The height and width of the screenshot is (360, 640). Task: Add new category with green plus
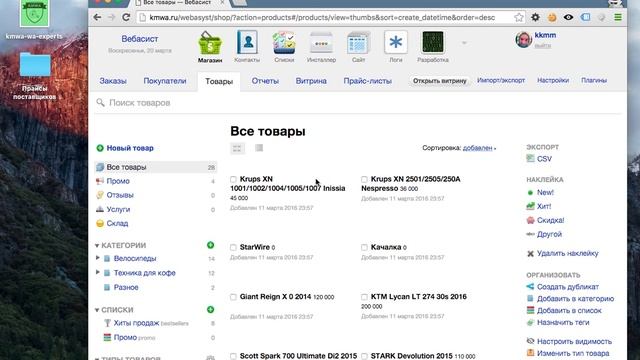pos(210,245)
